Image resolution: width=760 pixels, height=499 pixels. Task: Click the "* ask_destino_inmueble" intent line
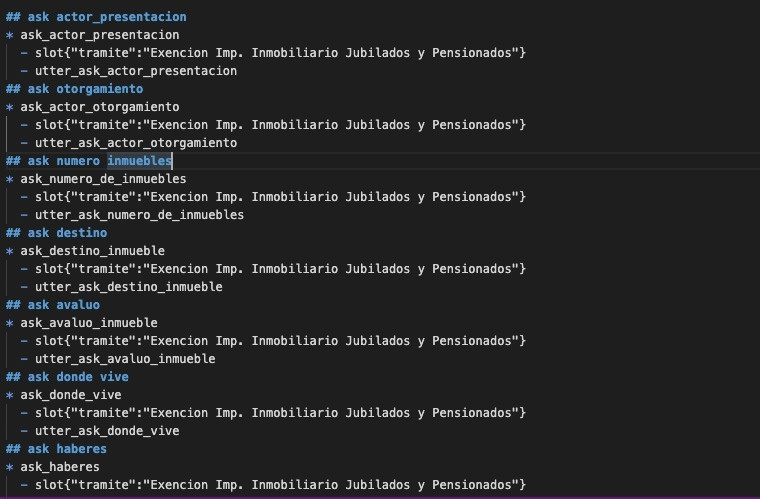point(92,251)
